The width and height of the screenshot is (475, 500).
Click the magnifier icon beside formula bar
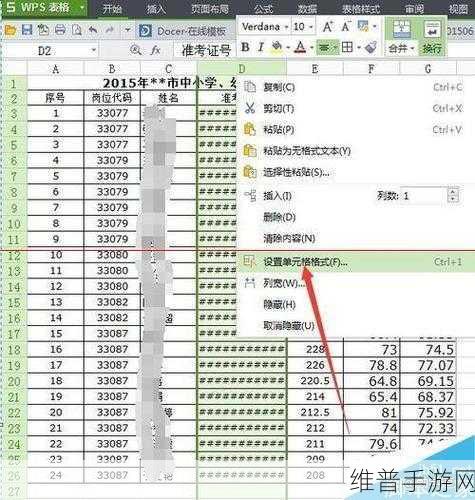pyautogui.click(x=136, y=50)
